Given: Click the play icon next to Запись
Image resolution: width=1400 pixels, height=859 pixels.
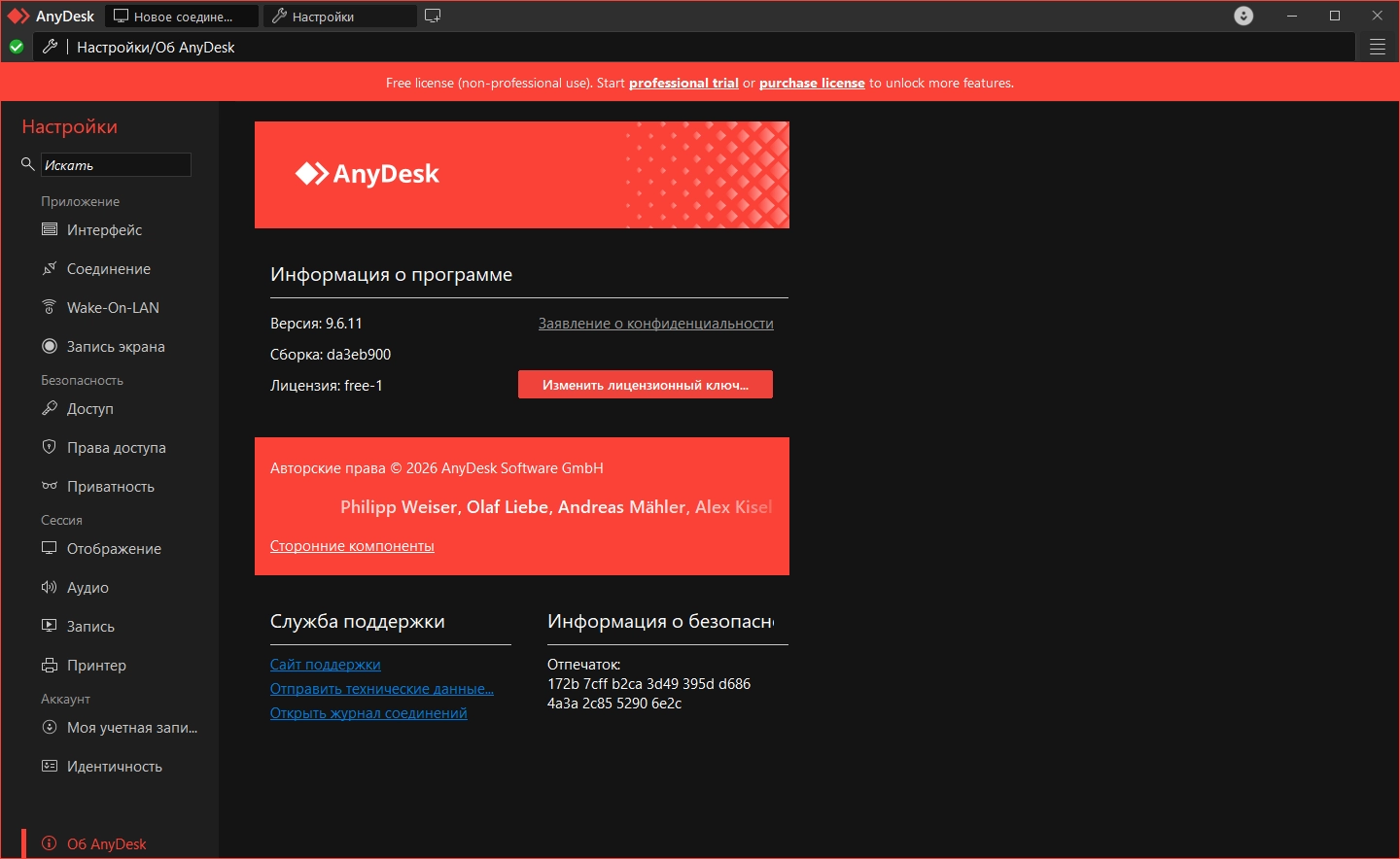Looking at the screenshot, I should pyautogui.click(x=50, y=626).
